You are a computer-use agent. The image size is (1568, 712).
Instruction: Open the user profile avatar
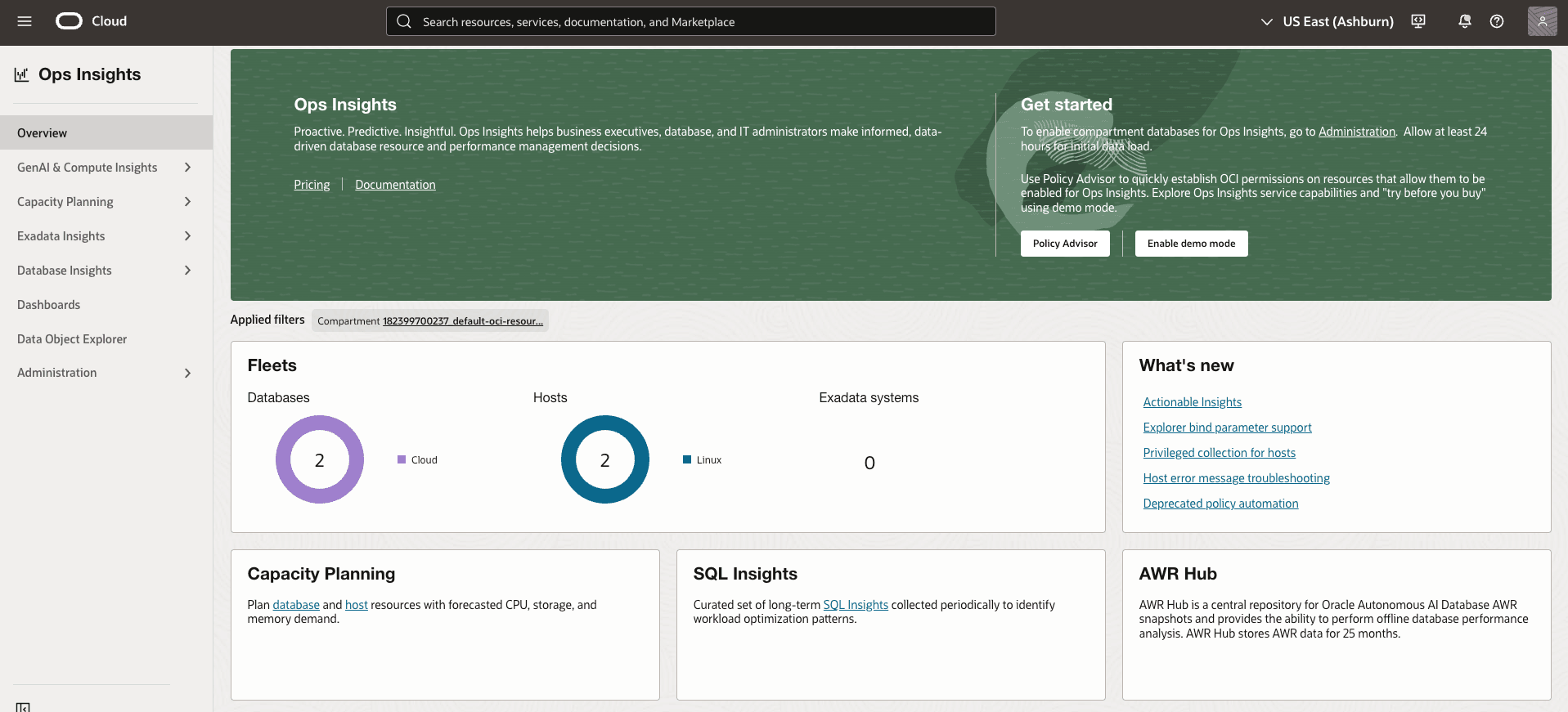coord(1542,21)
